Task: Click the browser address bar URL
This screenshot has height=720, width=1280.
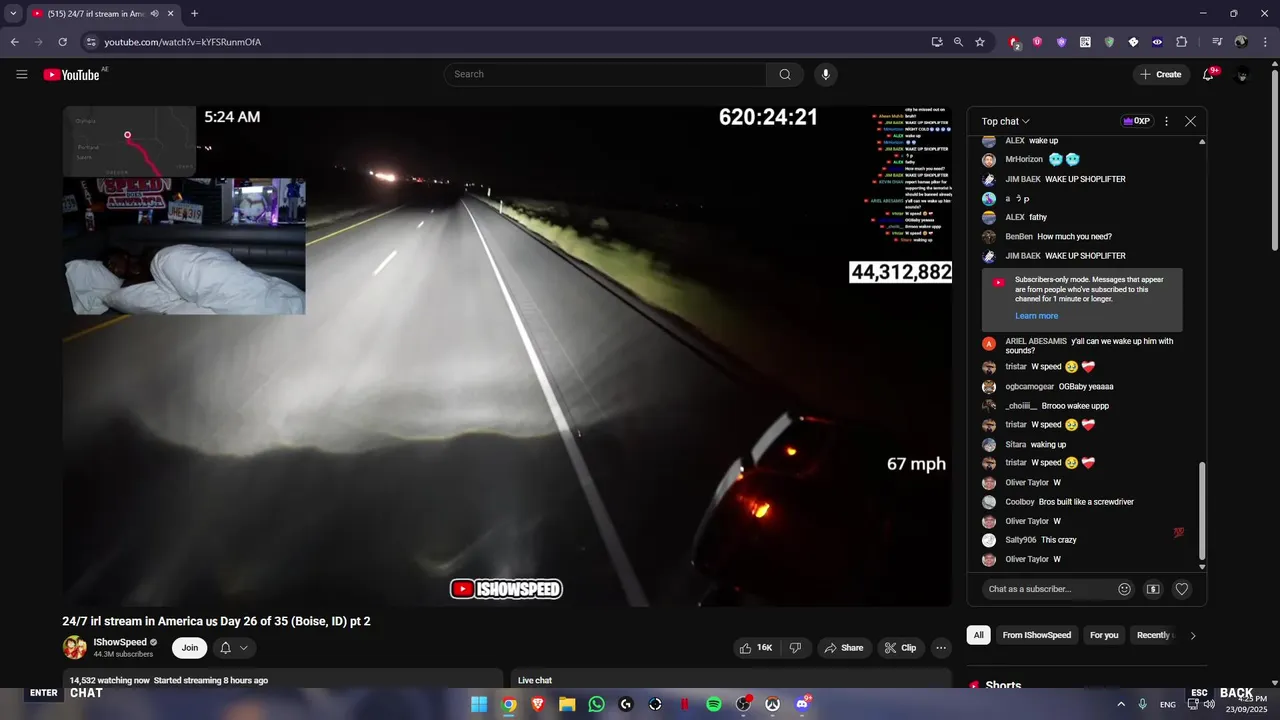Action: (x=183, y=42)
